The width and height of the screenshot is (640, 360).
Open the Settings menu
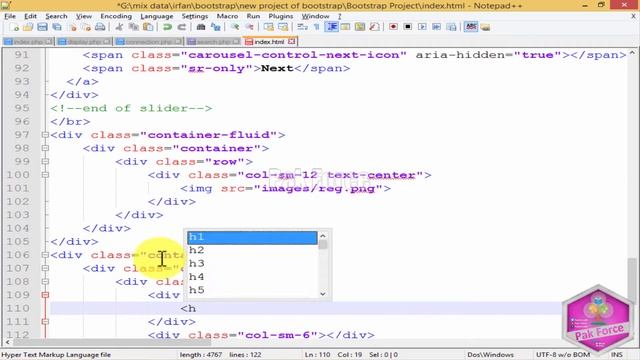pos(195,16)
